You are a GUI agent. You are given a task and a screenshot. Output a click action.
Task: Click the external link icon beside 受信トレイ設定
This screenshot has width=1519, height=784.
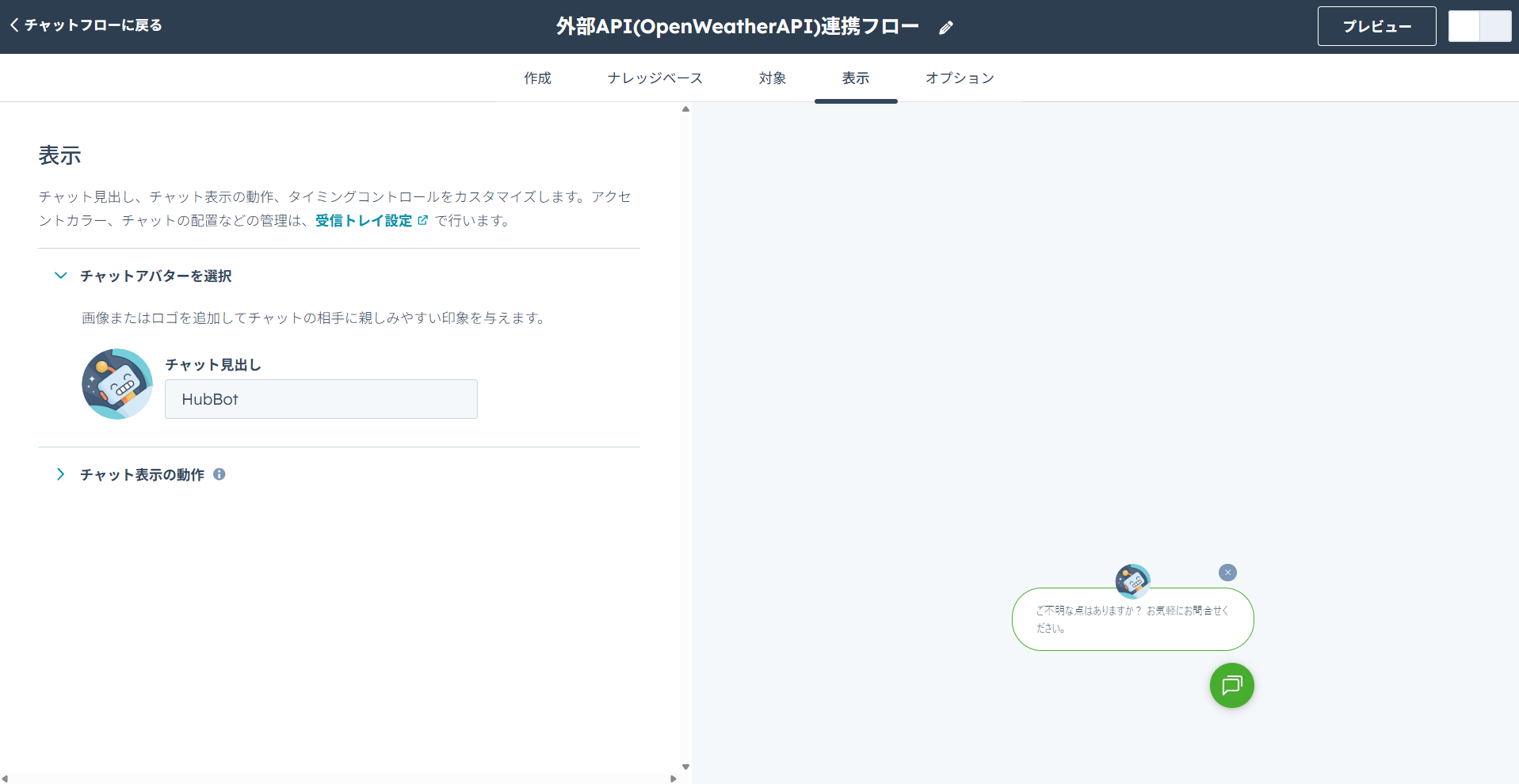pyautogui.click(x=423, y=220)
